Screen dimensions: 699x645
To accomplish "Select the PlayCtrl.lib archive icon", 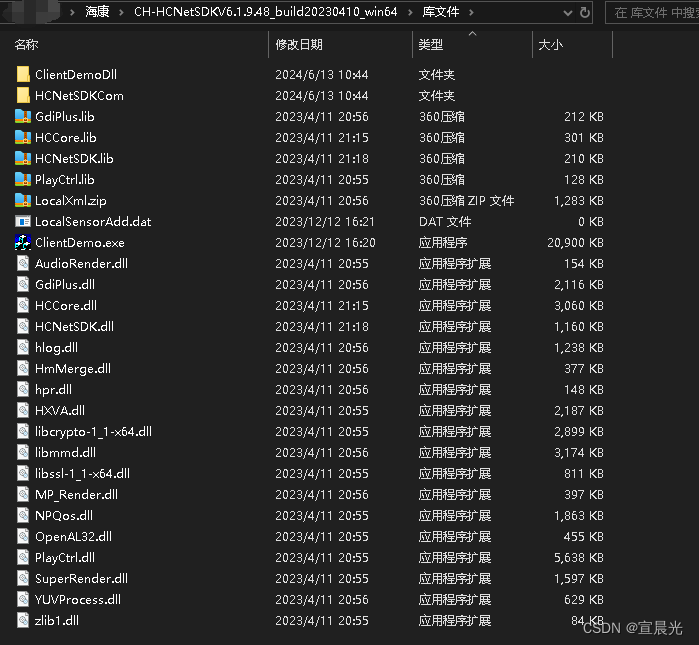I will tap(23, 179).
